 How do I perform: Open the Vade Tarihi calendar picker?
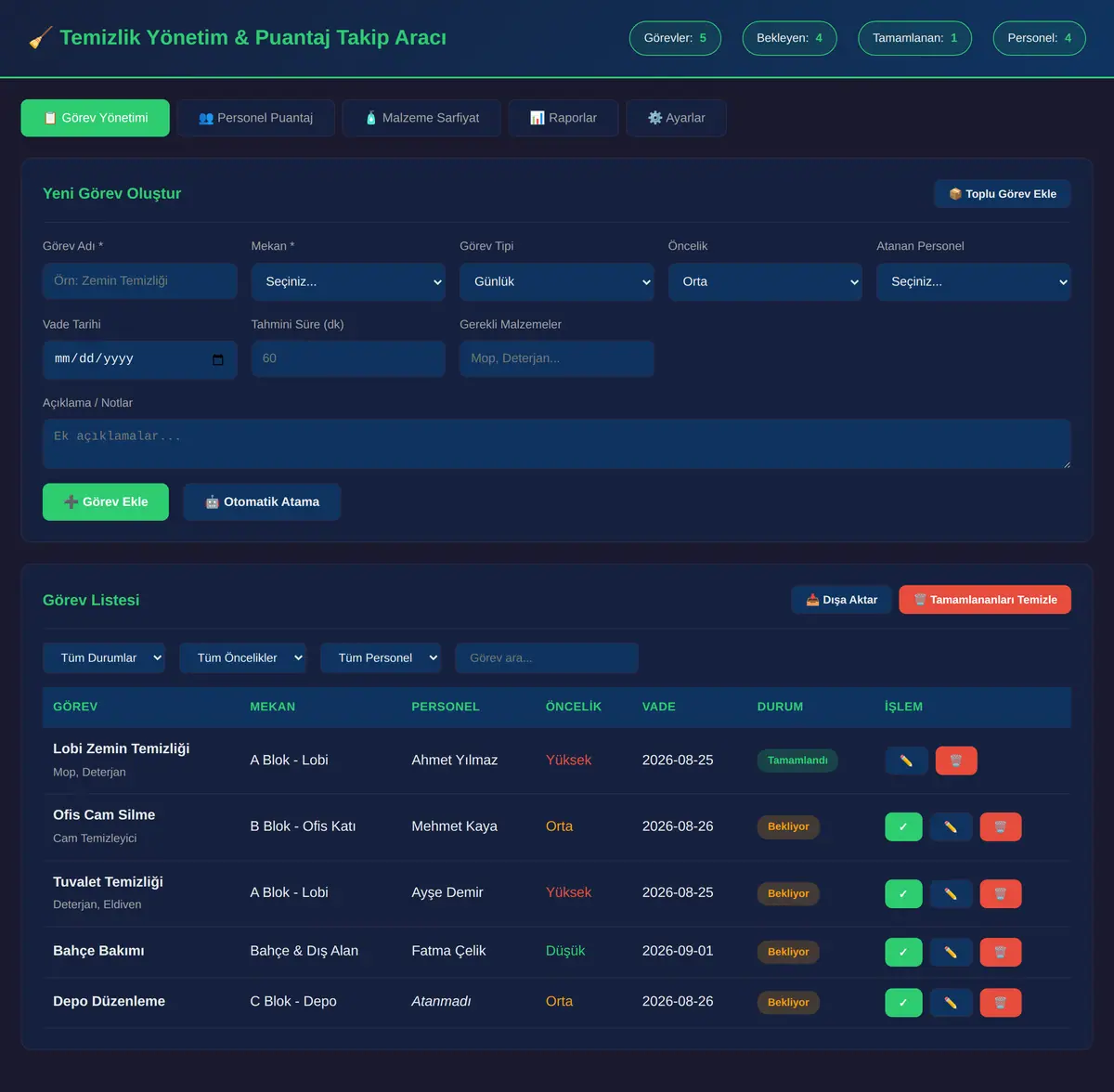218,359
